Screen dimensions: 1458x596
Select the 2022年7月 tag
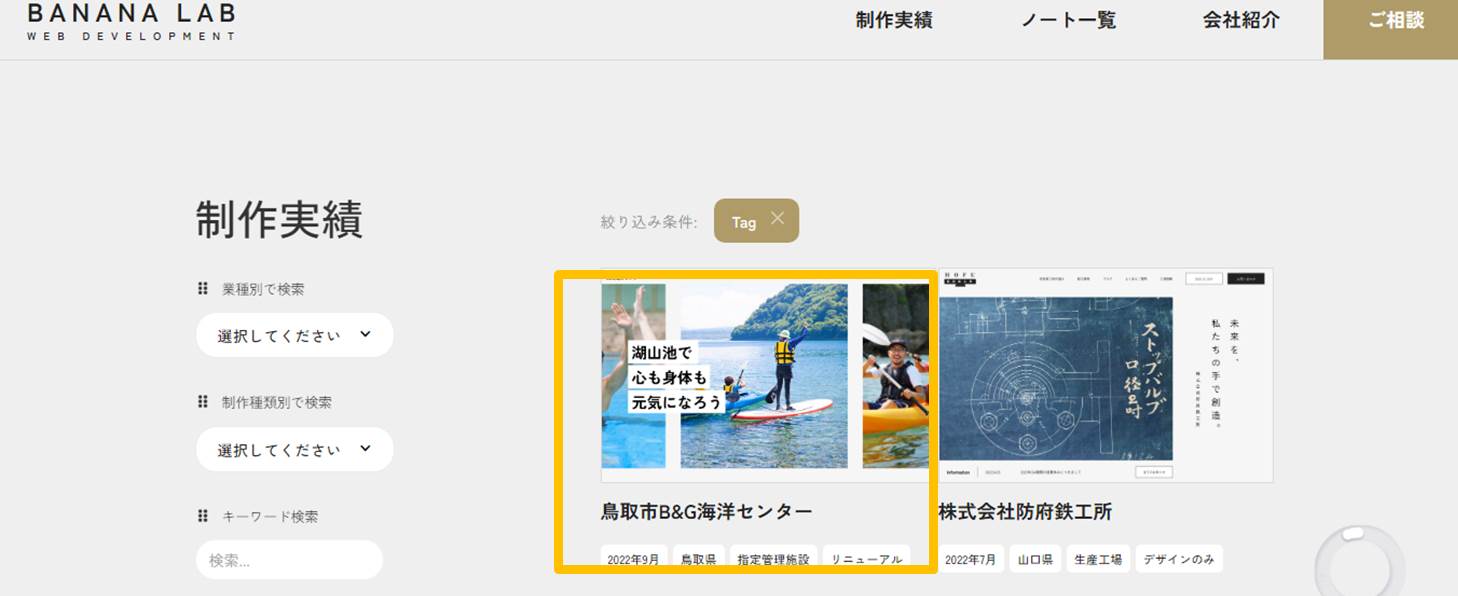[x=970, y=559]
